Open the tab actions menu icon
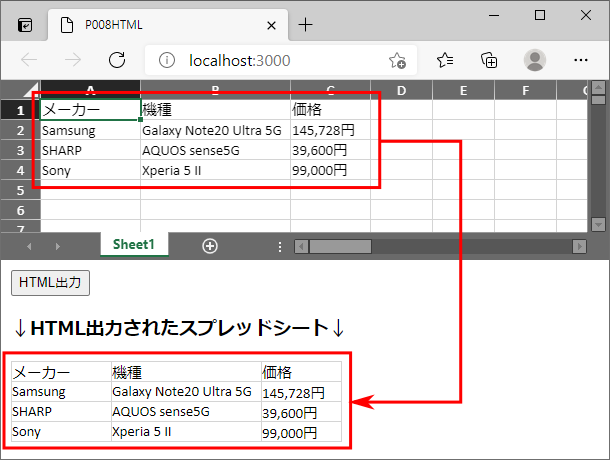This screenshot has width=610, height=460. tap(25, 25)
